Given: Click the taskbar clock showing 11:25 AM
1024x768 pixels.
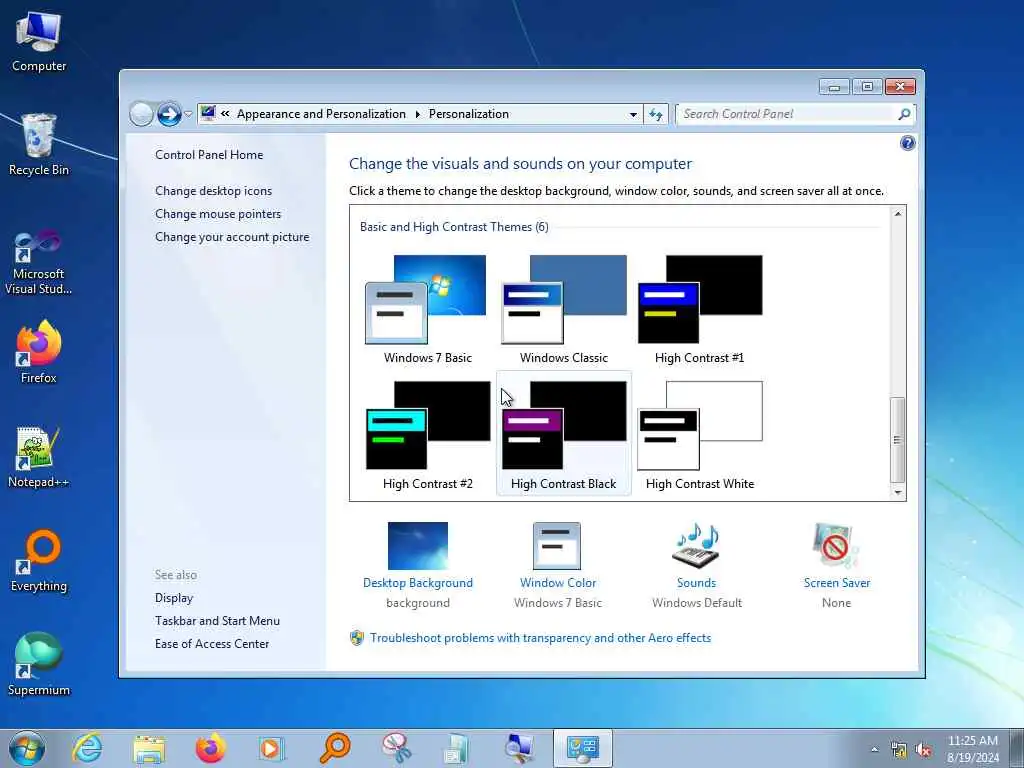Looking at the screenshot, I should pos(972,748).
